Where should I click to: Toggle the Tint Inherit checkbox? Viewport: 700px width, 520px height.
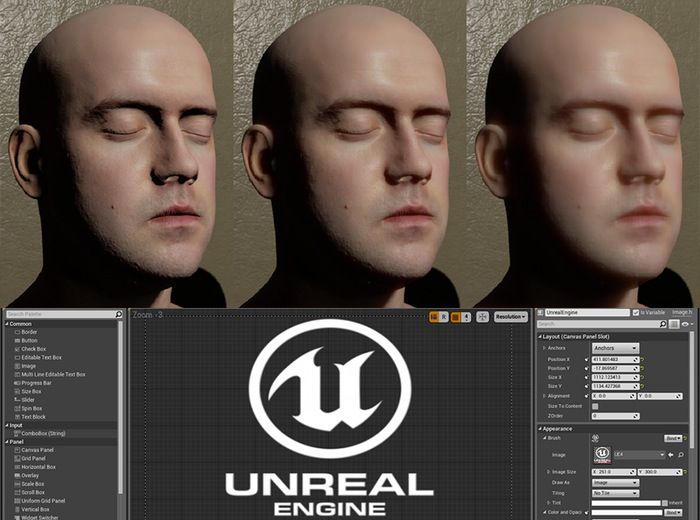[665, 502]
